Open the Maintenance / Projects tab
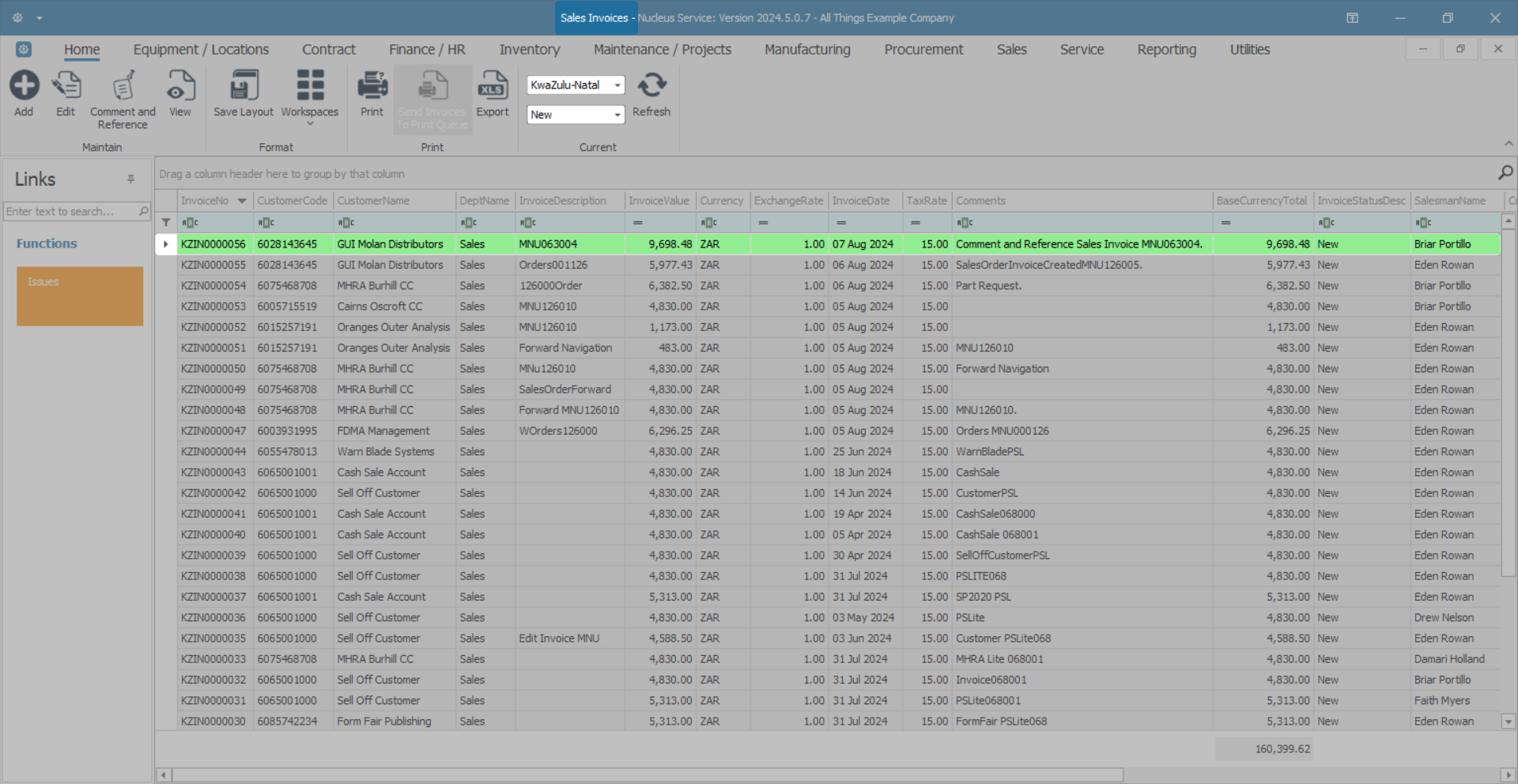This screenshot has height=784, width=1518. pyautogui.click(x=663, y=49)
